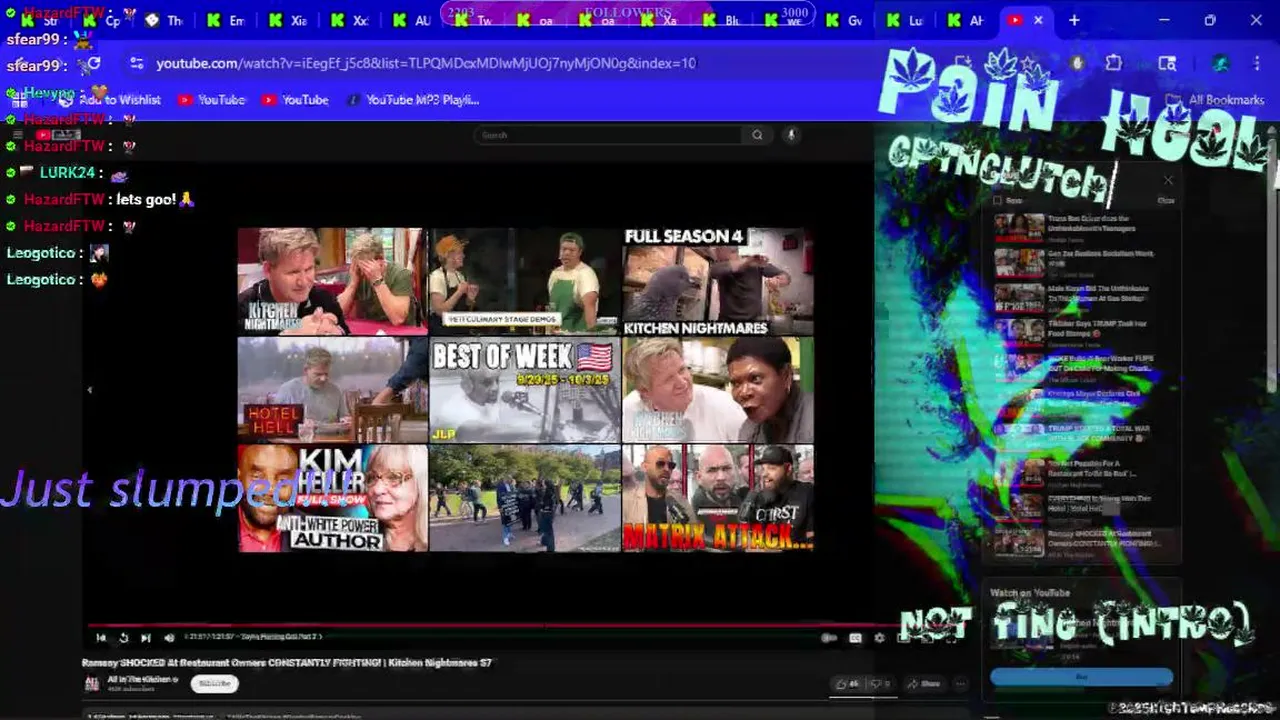Like the video with thumbs-up

click(x=848, y=684)
